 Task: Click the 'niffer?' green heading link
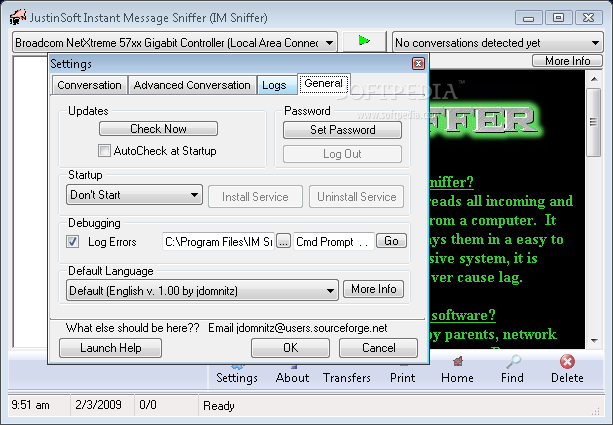pyautogui.click(x=452, y=182)
